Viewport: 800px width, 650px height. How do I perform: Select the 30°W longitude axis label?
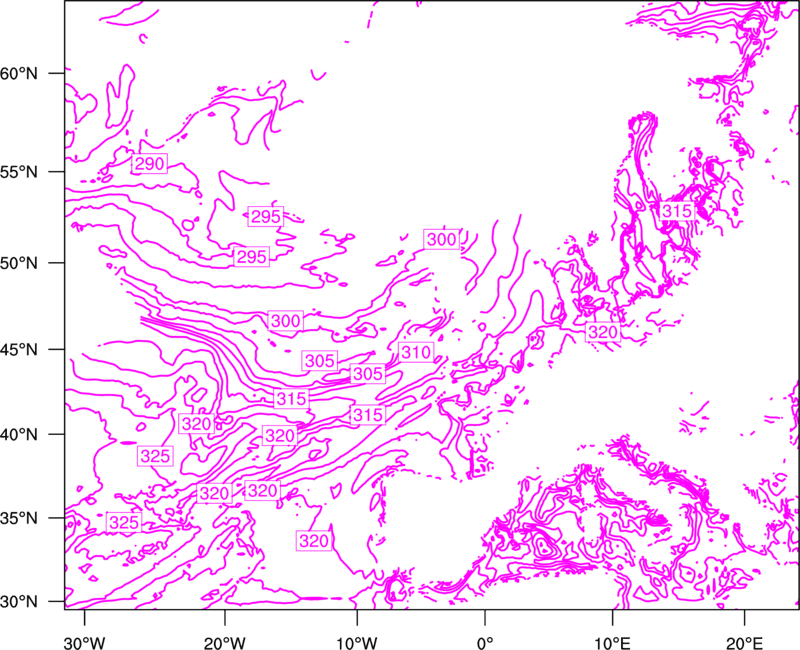(x=84, y=642)
